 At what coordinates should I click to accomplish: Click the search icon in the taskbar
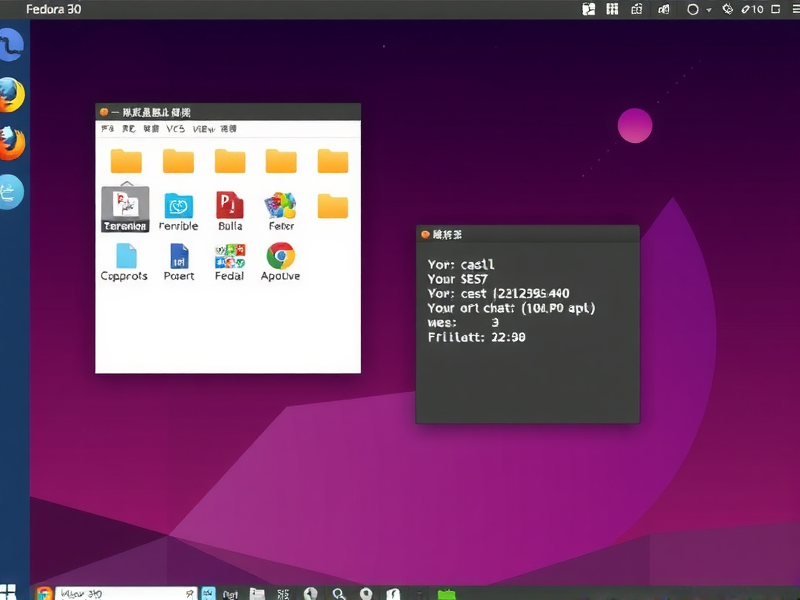coord(339,593)
